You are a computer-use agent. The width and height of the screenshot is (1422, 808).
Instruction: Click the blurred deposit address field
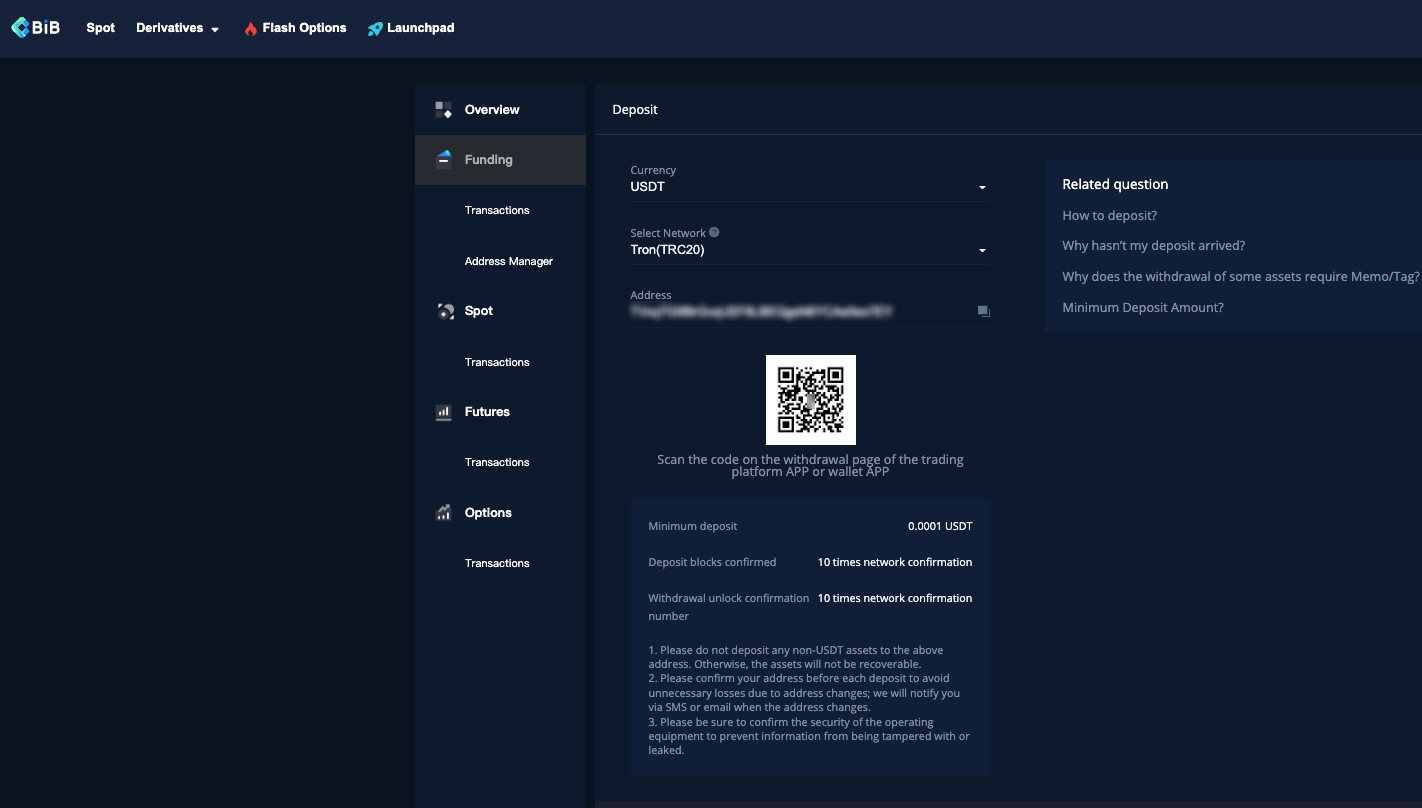(x=761, y=312)
